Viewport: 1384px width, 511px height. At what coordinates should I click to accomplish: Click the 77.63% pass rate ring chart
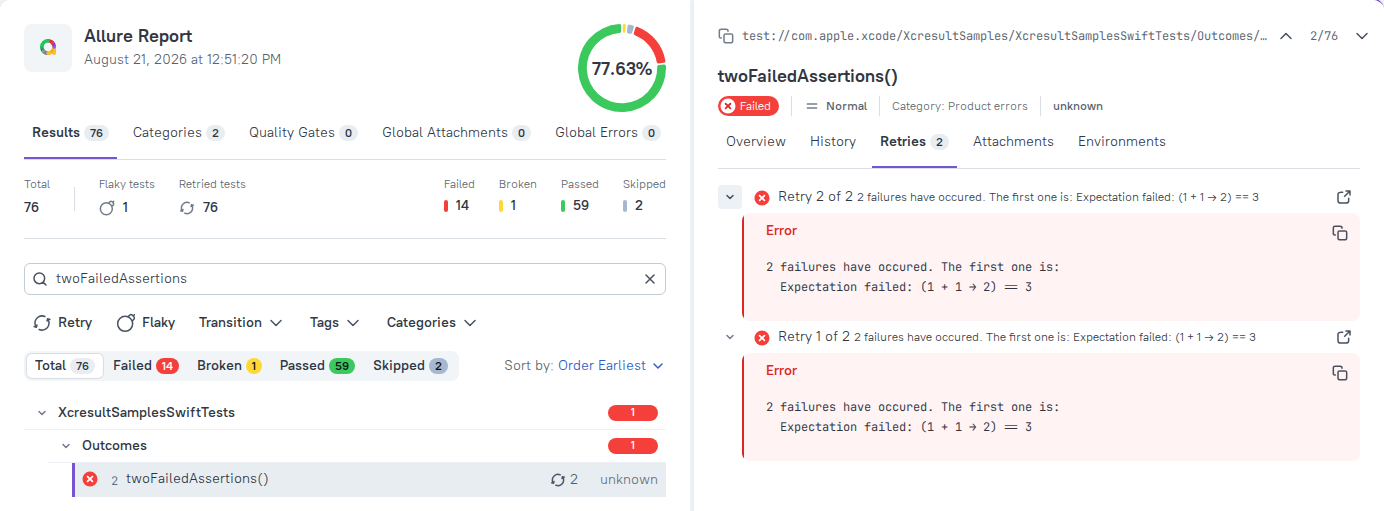tap(621, 69)
